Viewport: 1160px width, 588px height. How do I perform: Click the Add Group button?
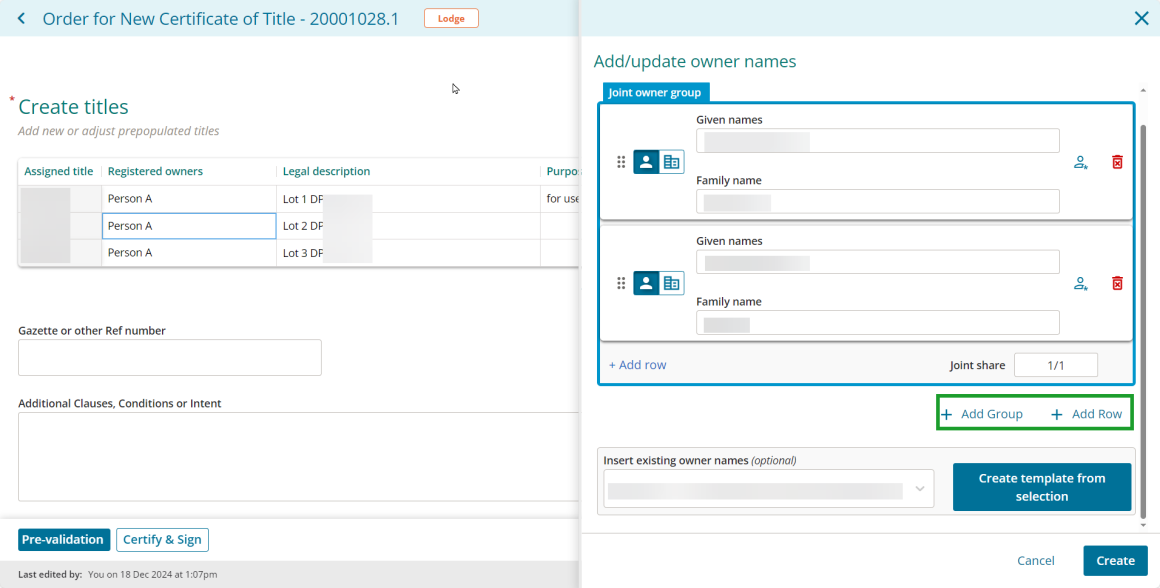[982, 414]
